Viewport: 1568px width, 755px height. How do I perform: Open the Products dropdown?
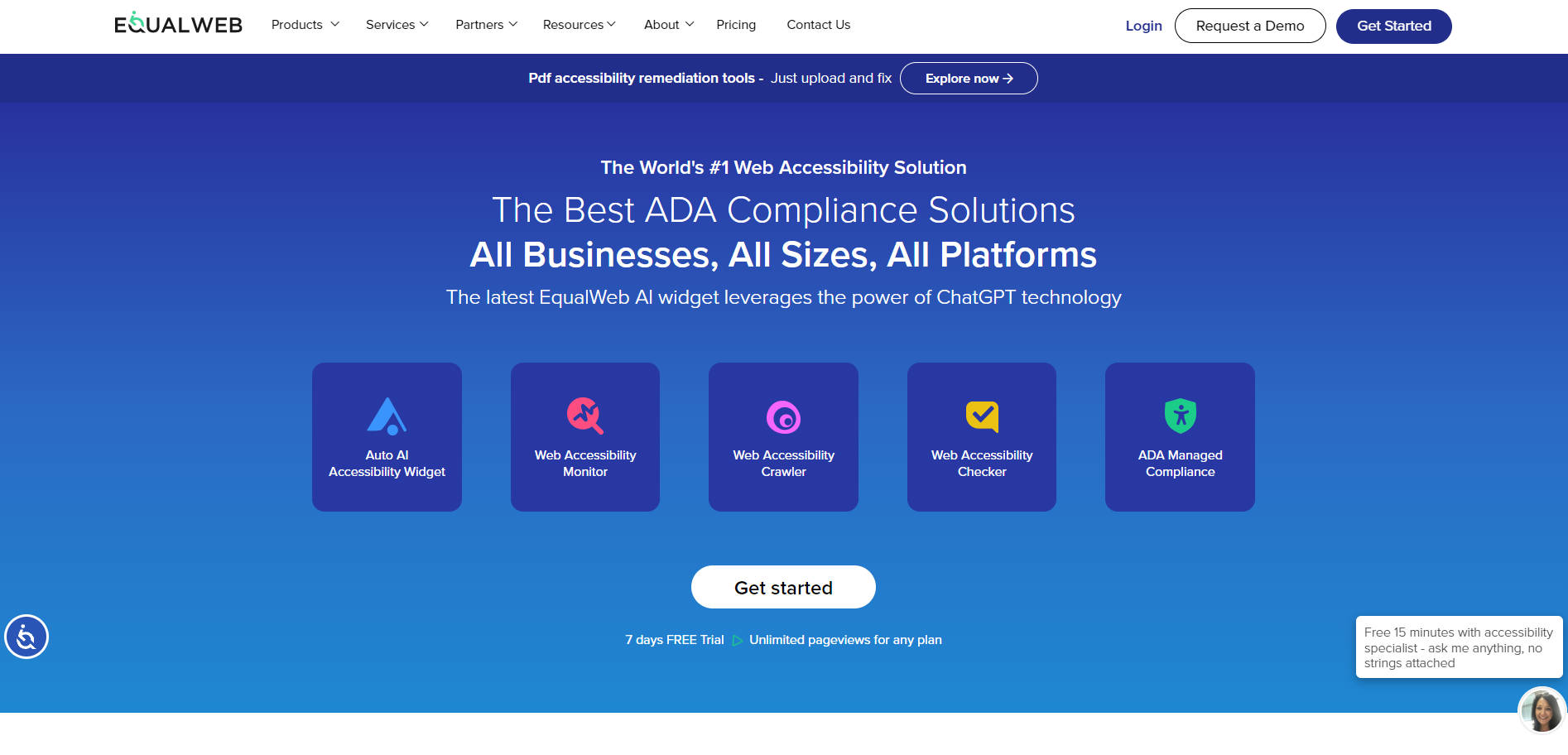pos(303,24)
